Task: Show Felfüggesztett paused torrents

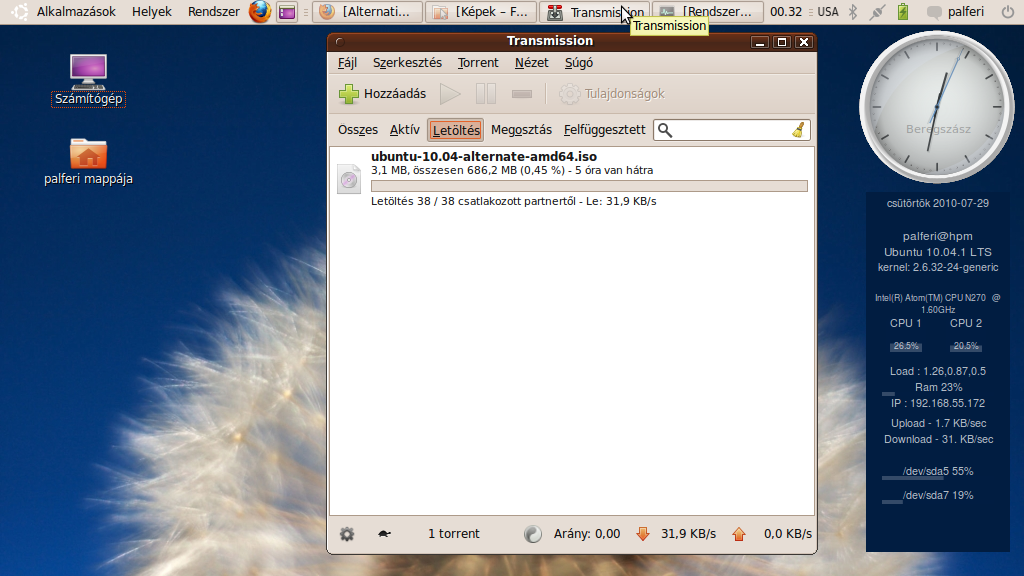Action: (x=604, y=130)
